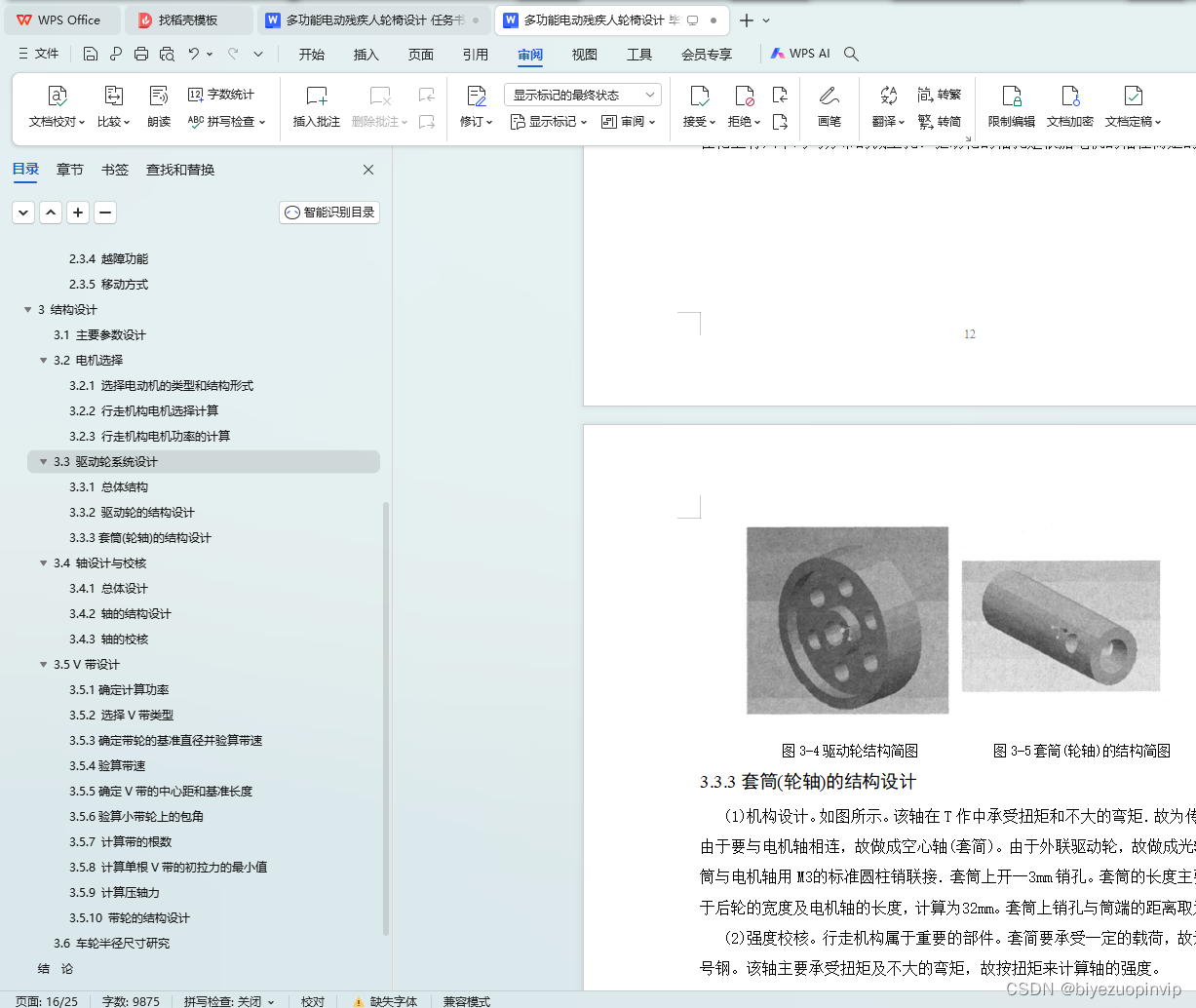The image size is (1196, 1008).
Task: Click the up arrow in outline toolbar
Action: (51, 213)
